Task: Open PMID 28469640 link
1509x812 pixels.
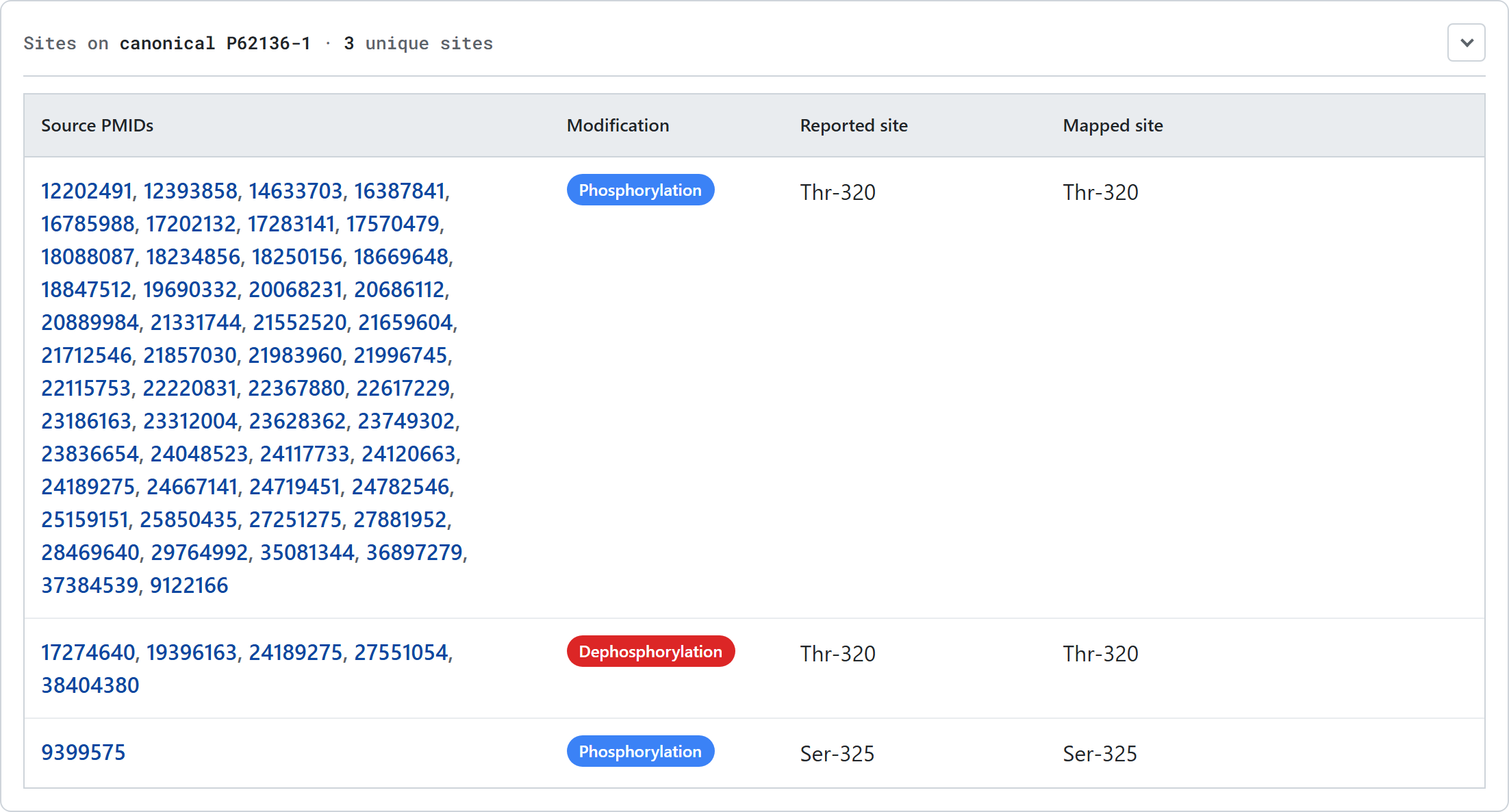Action: pos(90,553)
